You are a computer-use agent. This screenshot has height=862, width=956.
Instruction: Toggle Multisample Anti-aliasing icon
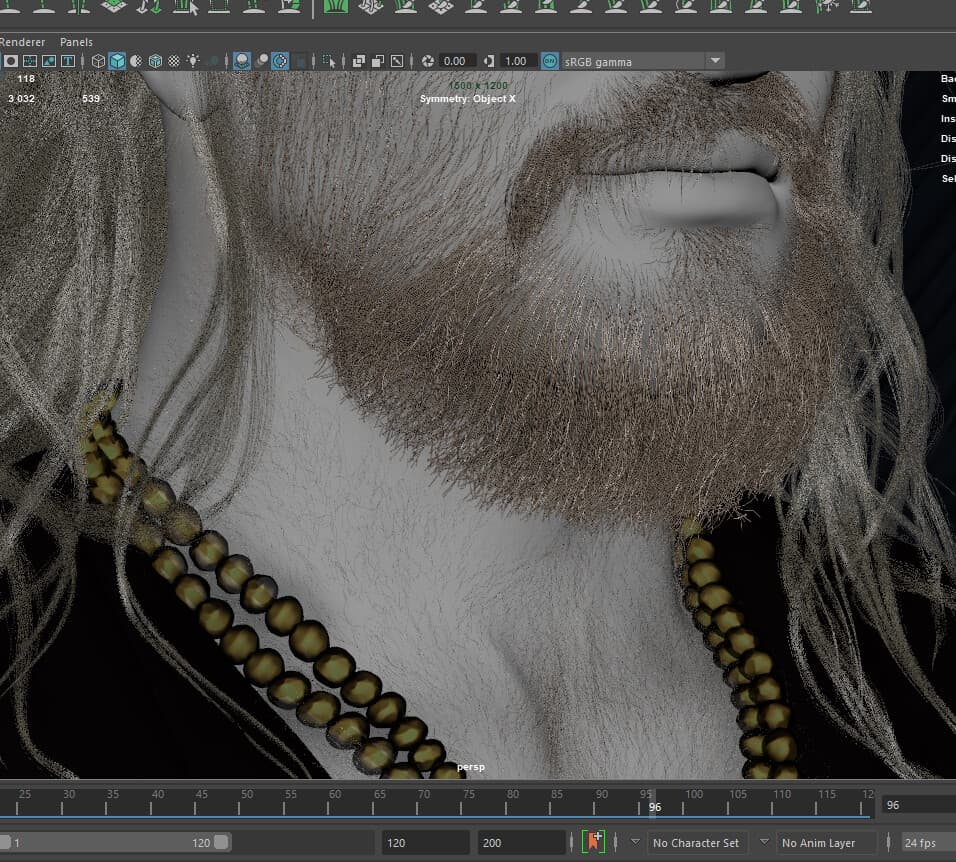pos(280,61)
